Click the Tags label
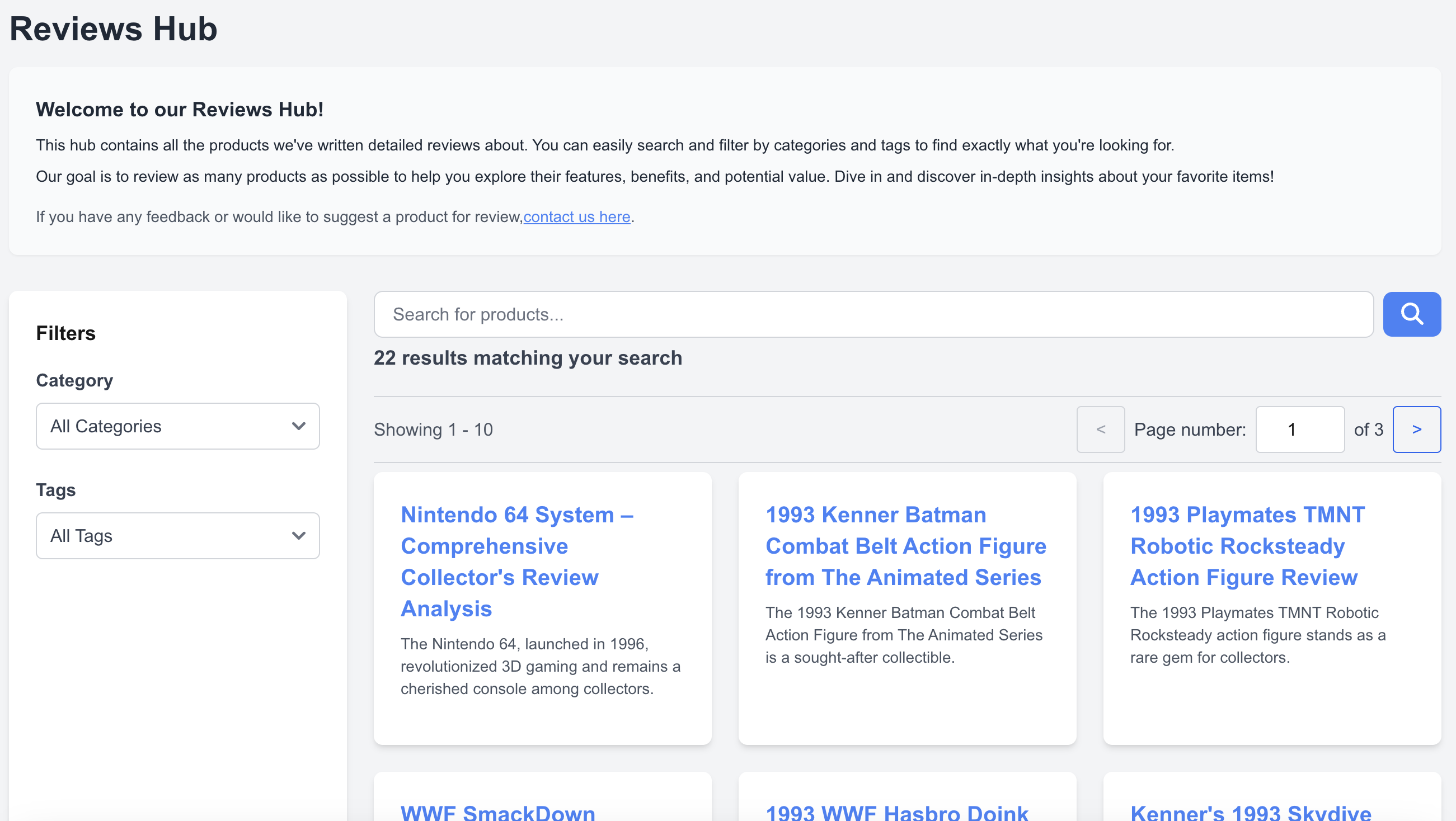Screen dimensions: 1456x821 click(56, 490)
